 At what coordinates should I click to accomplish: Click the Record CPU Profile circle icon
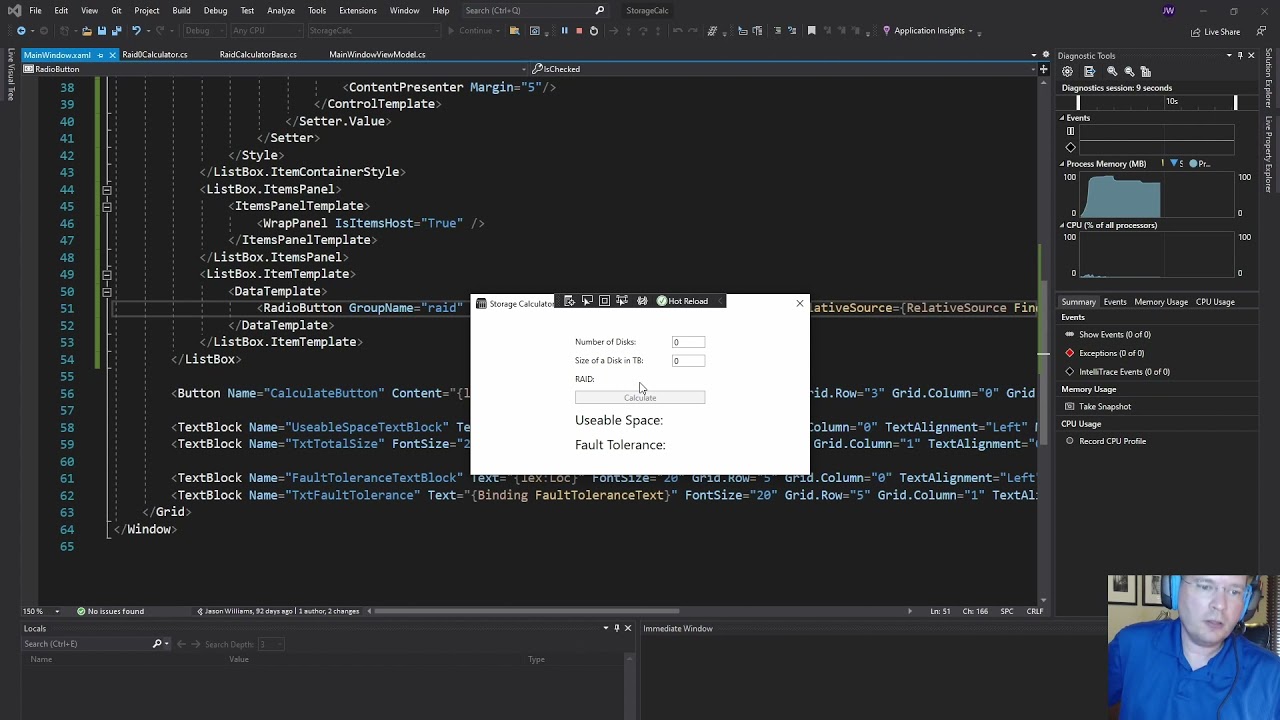1070,441
